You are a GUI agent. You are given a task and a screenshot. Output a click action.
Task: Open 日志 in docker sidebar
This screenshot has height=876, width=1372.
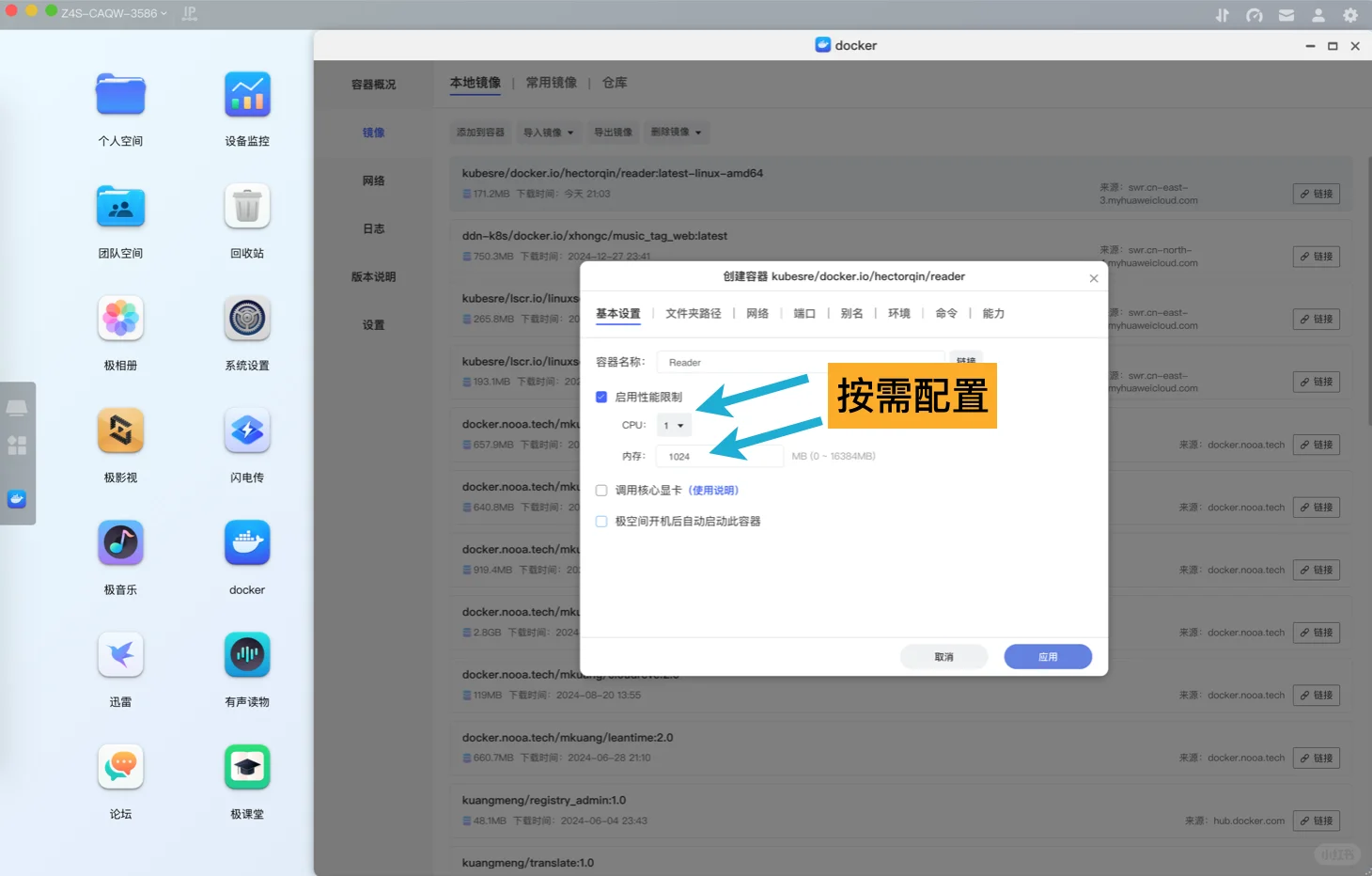point(373,228)
